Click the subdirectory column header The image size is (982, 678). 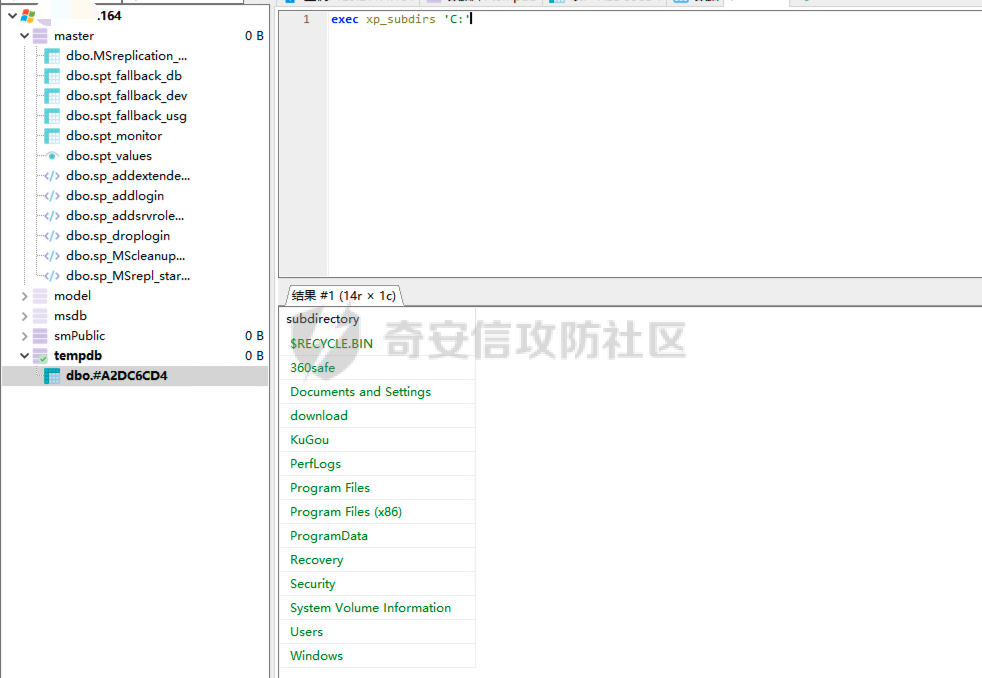pyautogui.click(x=322, y=319)
